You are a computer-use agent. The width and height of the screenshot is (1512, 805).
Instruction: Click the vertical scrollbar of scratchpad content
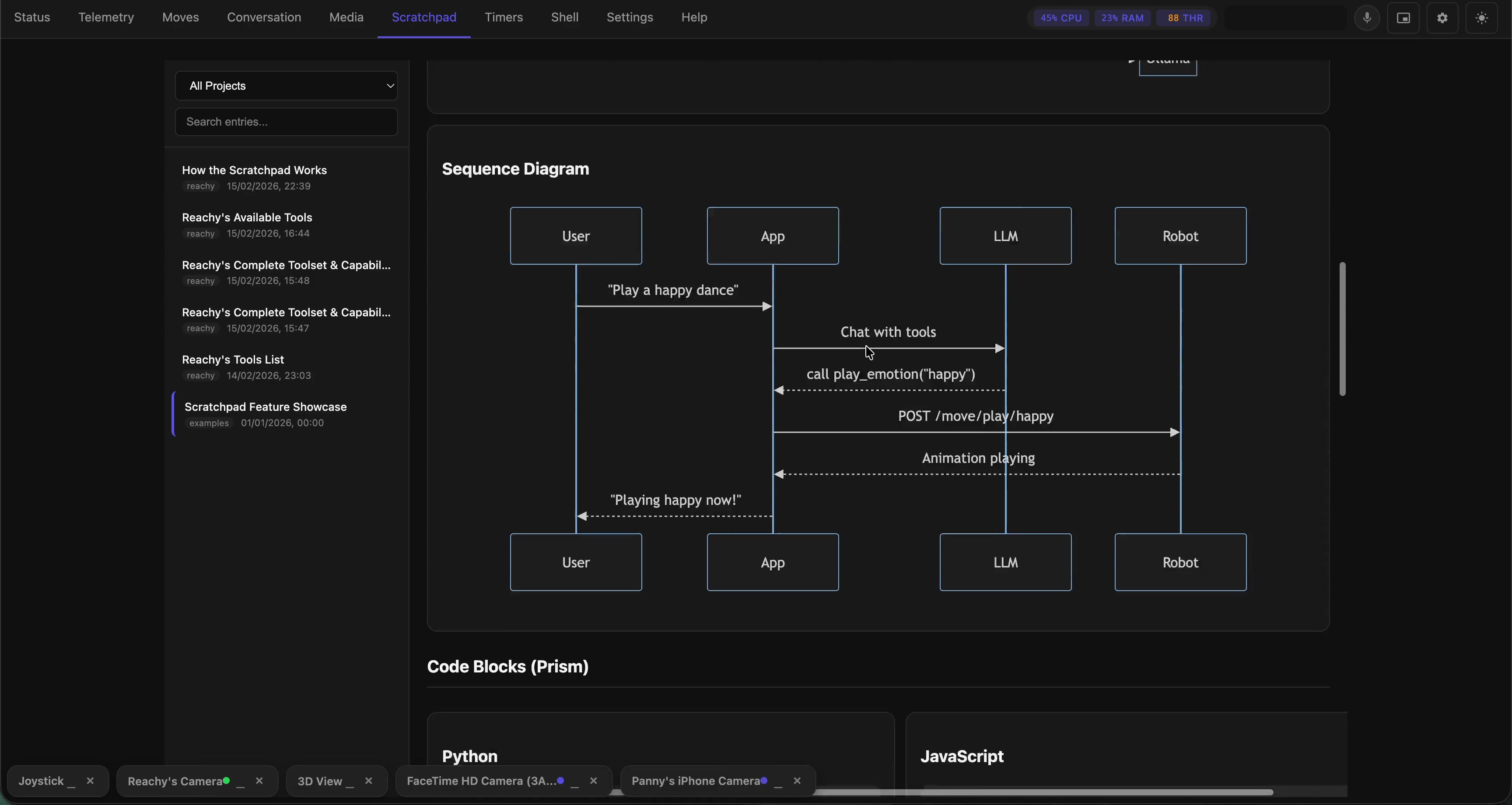click(1342, 329)
